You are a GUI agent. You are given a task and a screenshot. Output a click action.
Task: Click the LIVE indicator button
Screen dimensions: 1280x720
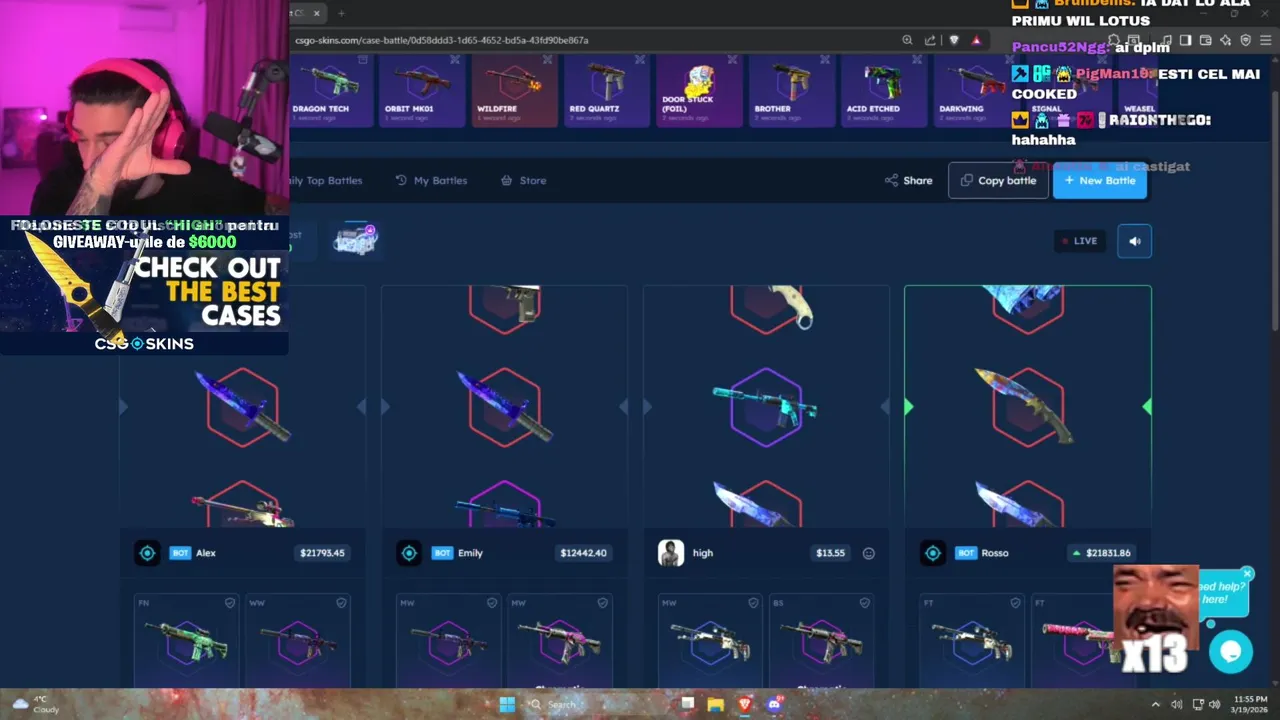1080,241
